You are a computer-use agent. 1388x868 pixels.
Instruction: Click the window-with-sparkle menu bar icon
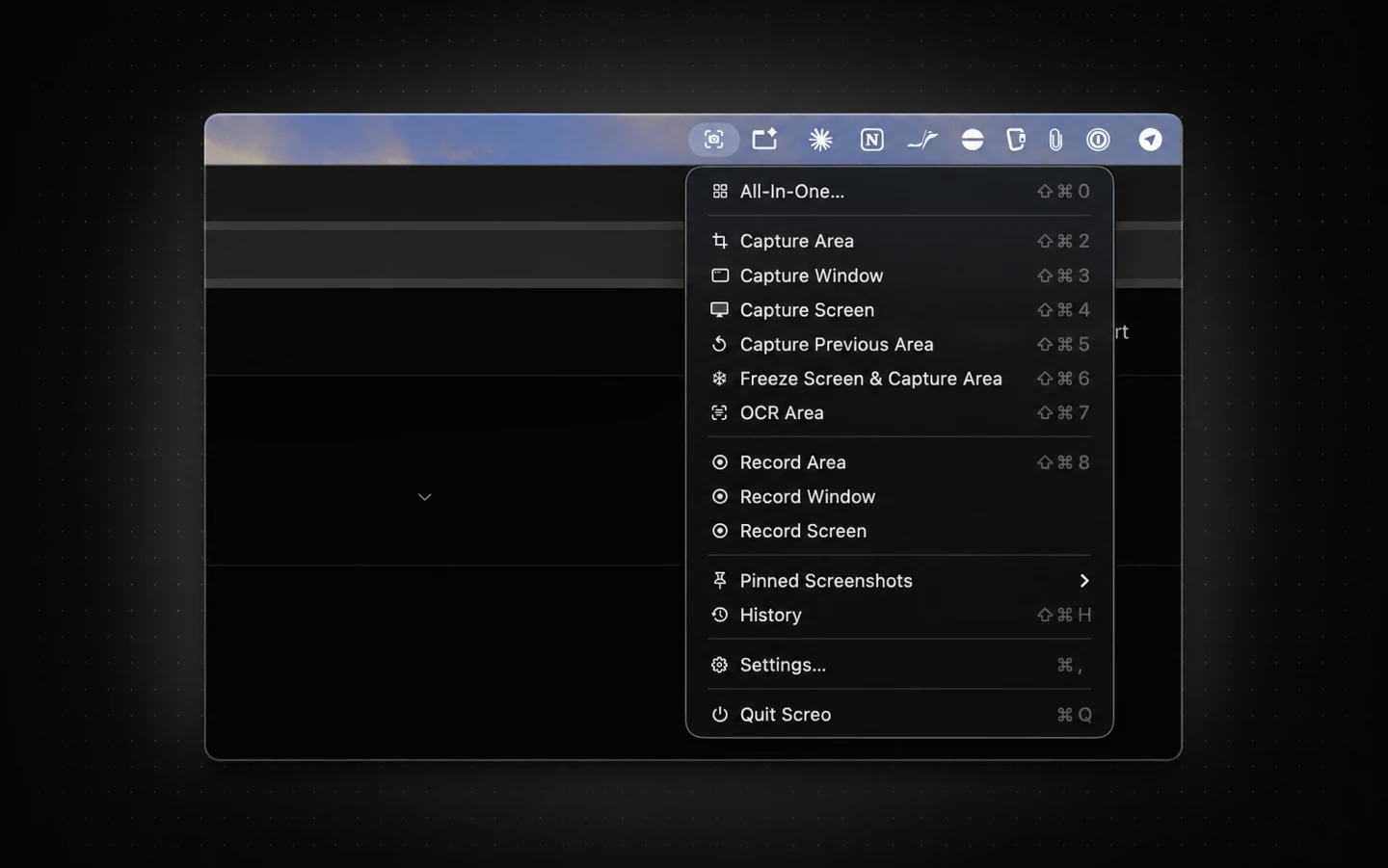(765, 140)
